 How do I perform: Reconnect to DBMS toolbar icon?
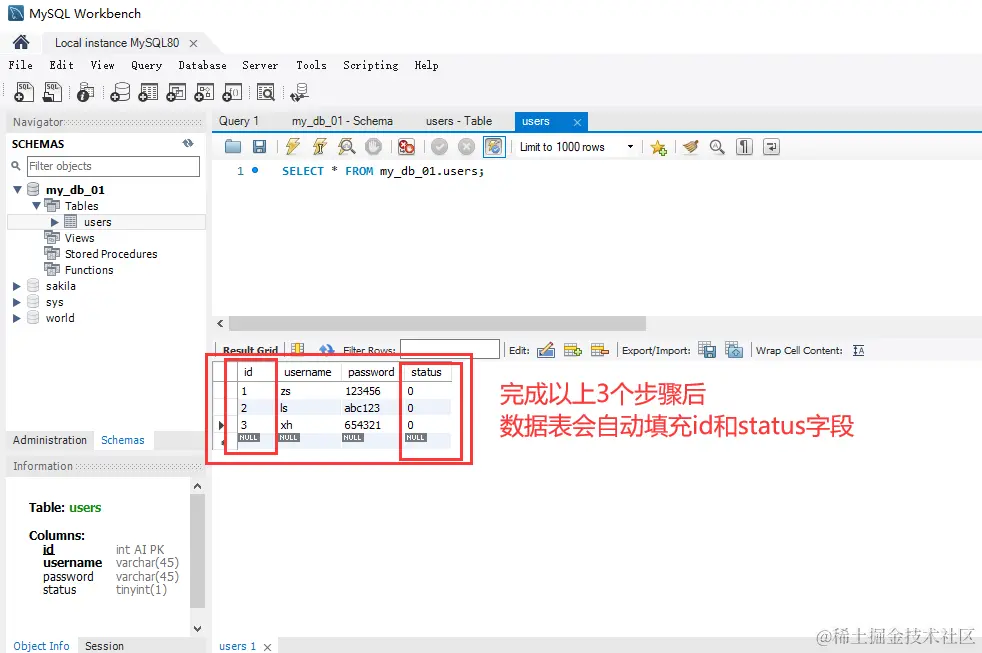pos(299,93)
